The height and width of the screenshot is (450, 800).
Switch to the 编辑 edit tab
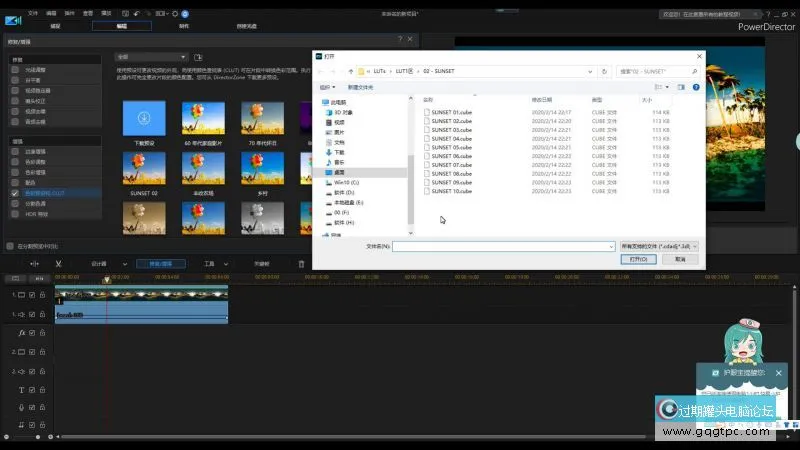tap(121, 26)
